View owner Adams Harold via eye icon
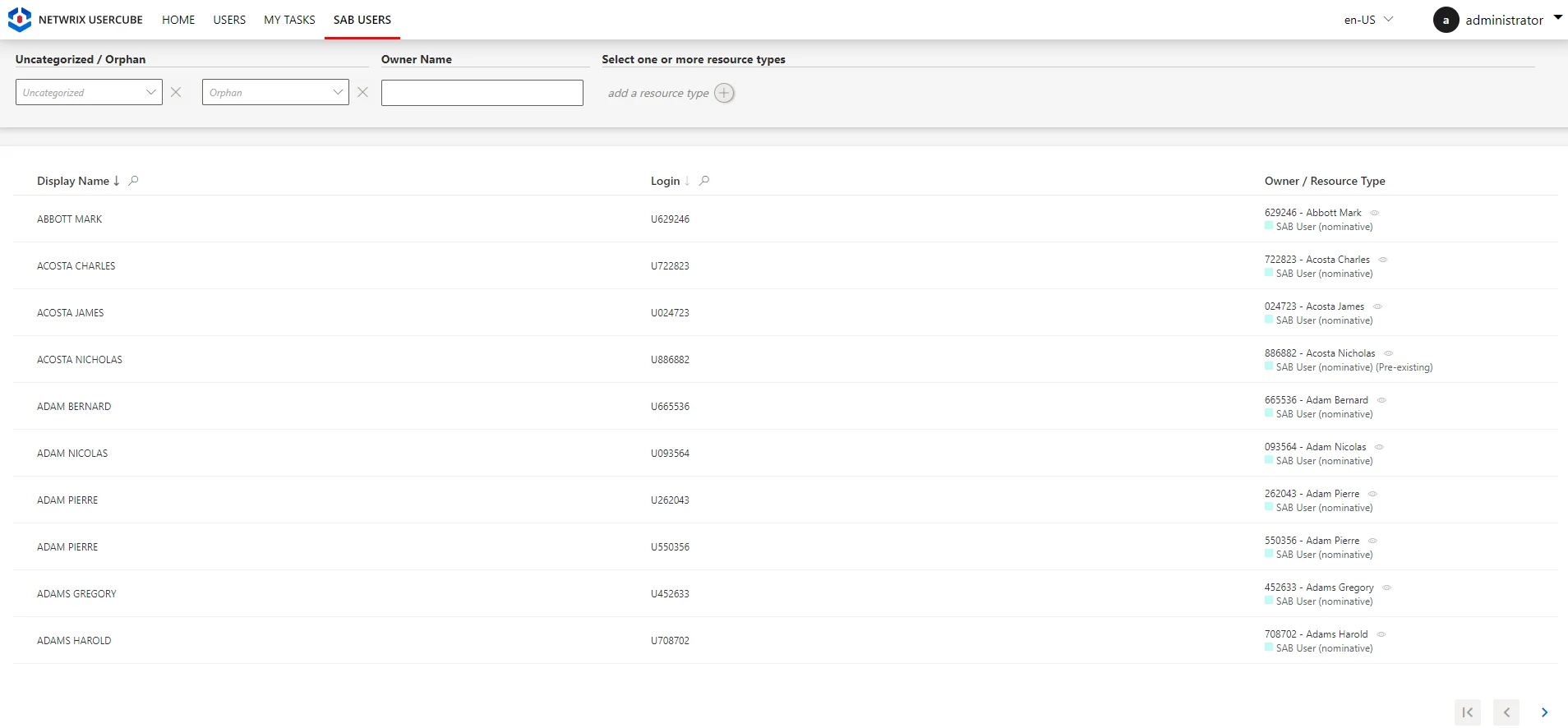1568x728 pixels. [1381, 634]
